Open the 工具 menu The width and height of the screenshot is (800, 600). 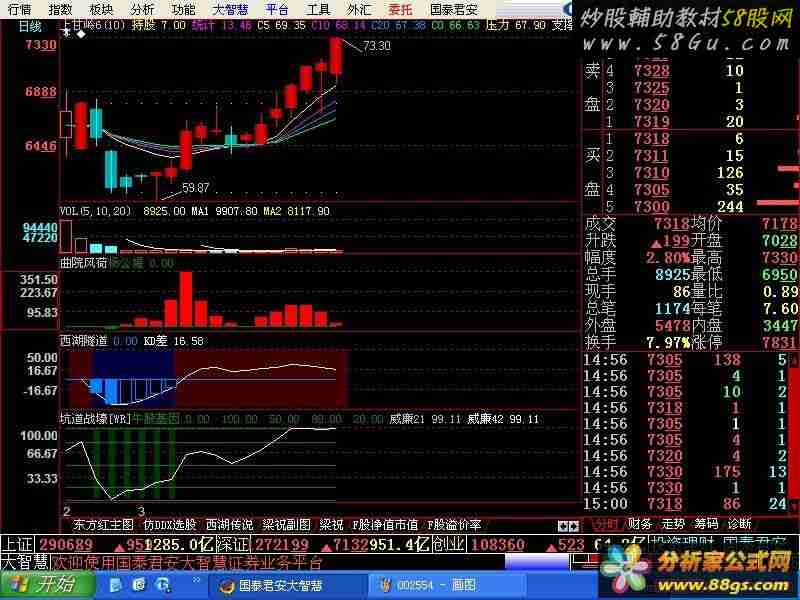(318, 10)
